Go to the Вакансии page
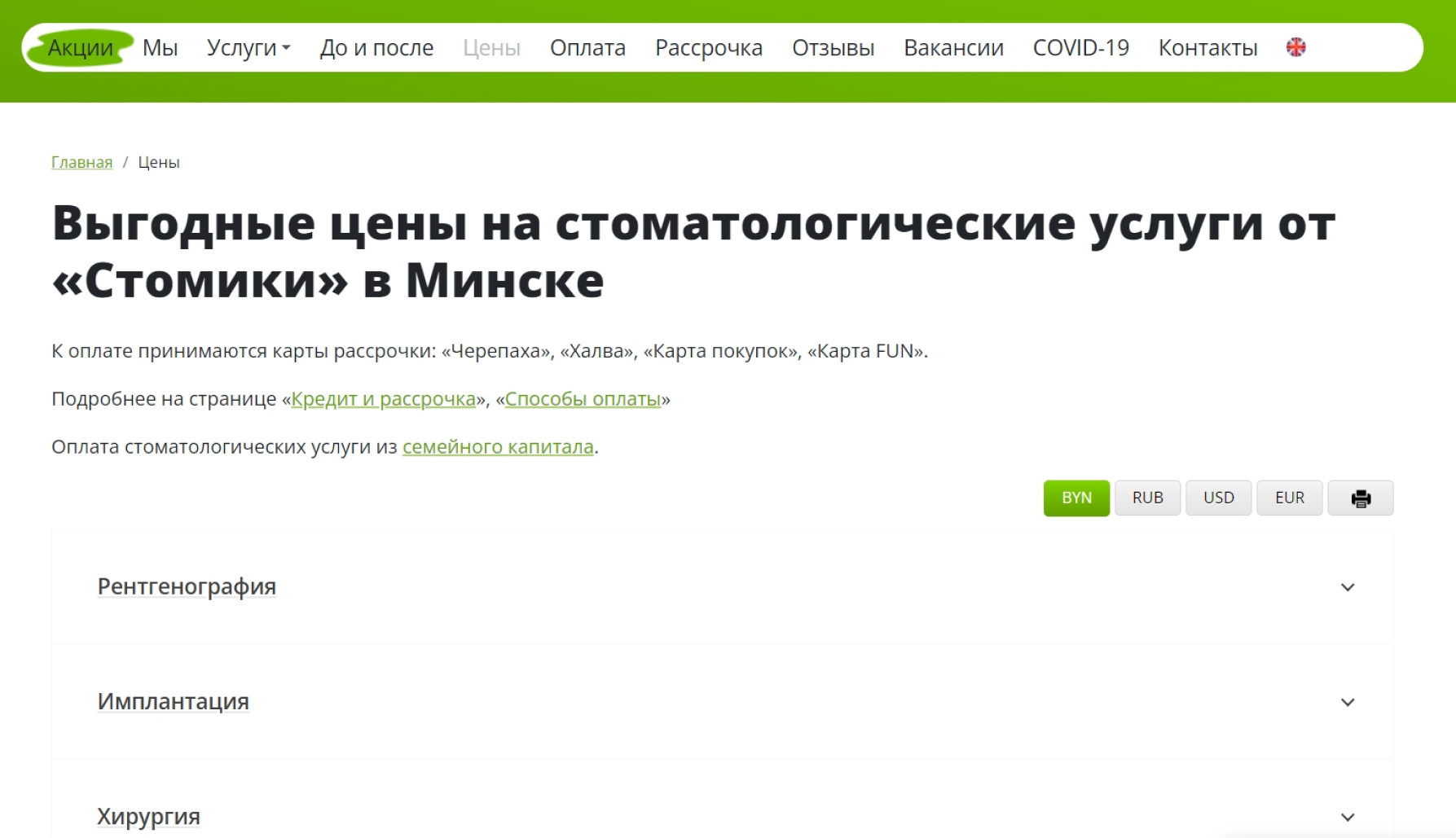Screen dimensions: 1456x838 pyautogui.click(x=953, y=48)
